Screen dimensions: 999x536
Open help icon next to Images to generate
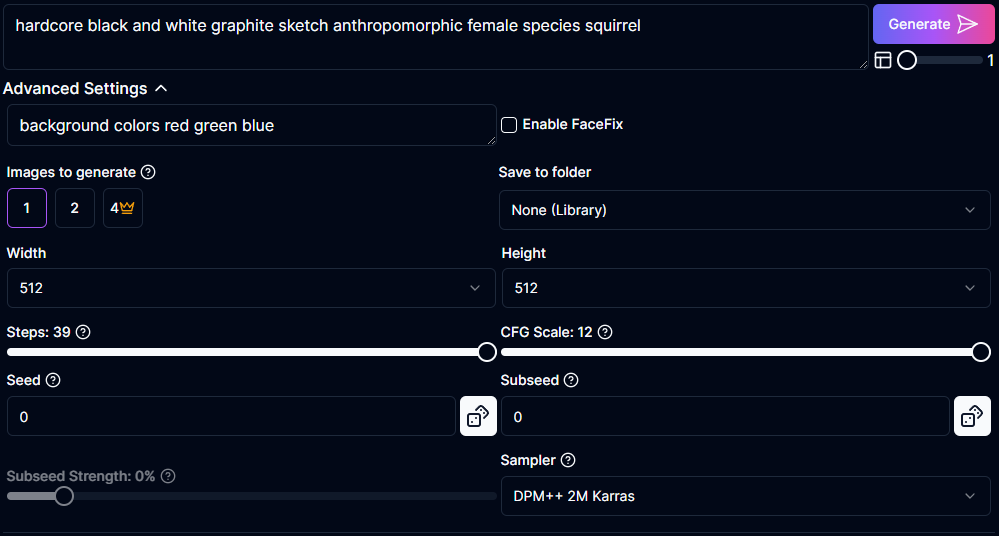pyautogui.click(x=148, y=172)
